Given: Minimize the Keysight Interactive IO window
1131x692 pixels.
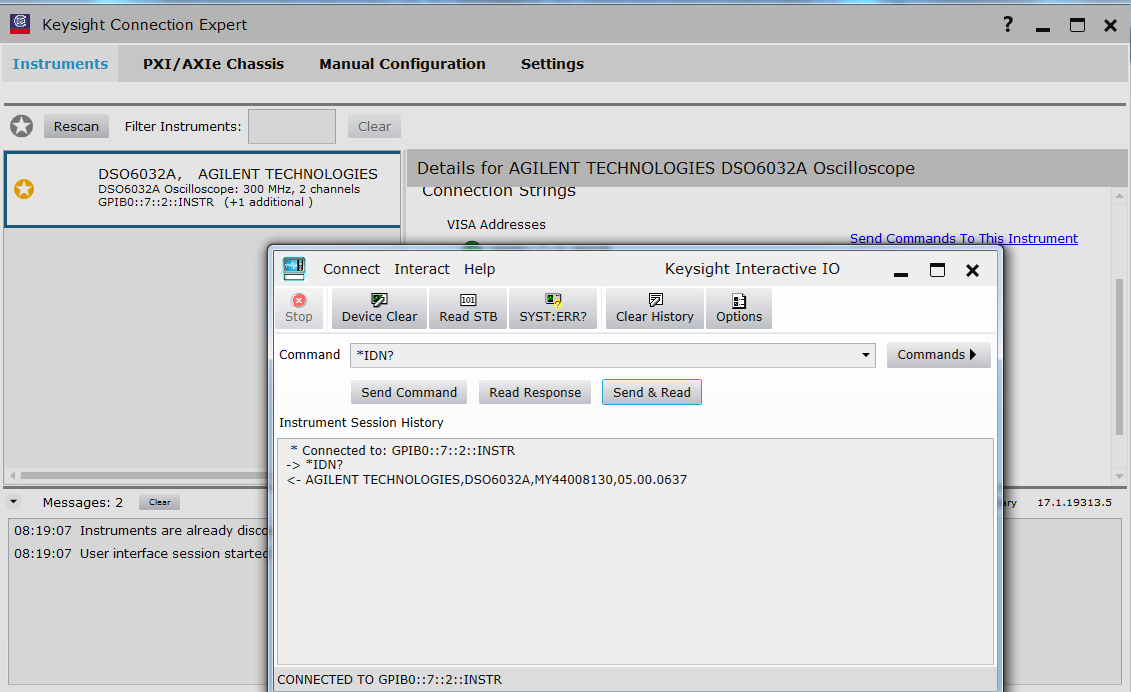Looking at the screenshot, I should [901, 273].
